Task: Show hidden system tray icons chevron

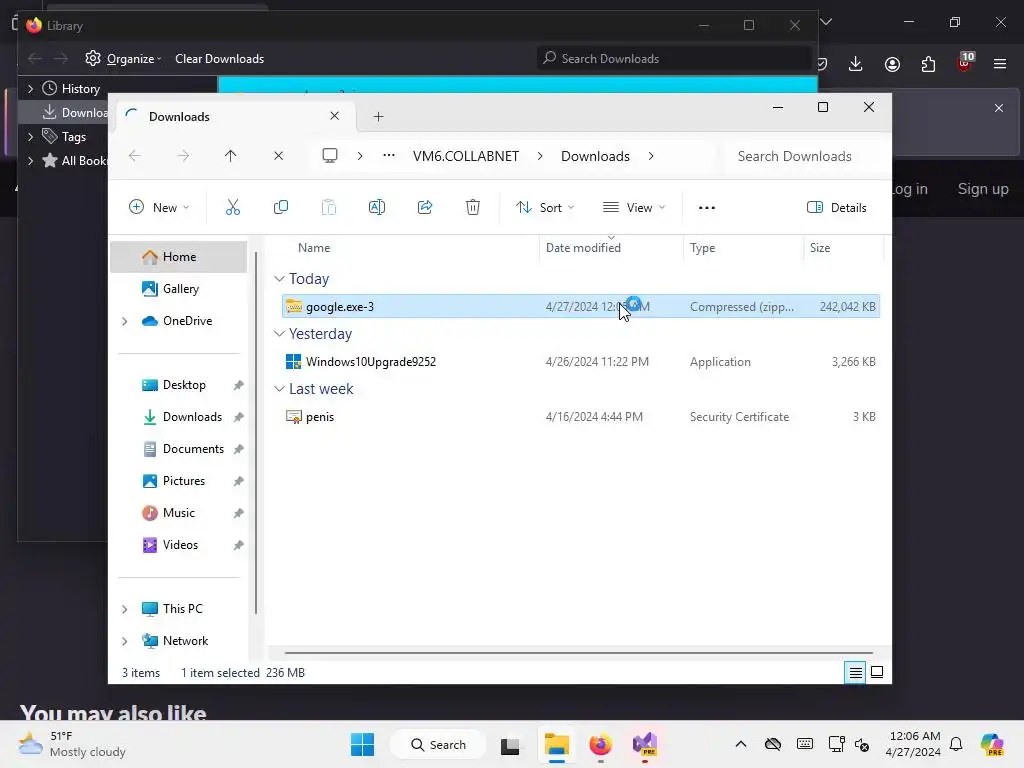Action: click(x=741, y=744)
